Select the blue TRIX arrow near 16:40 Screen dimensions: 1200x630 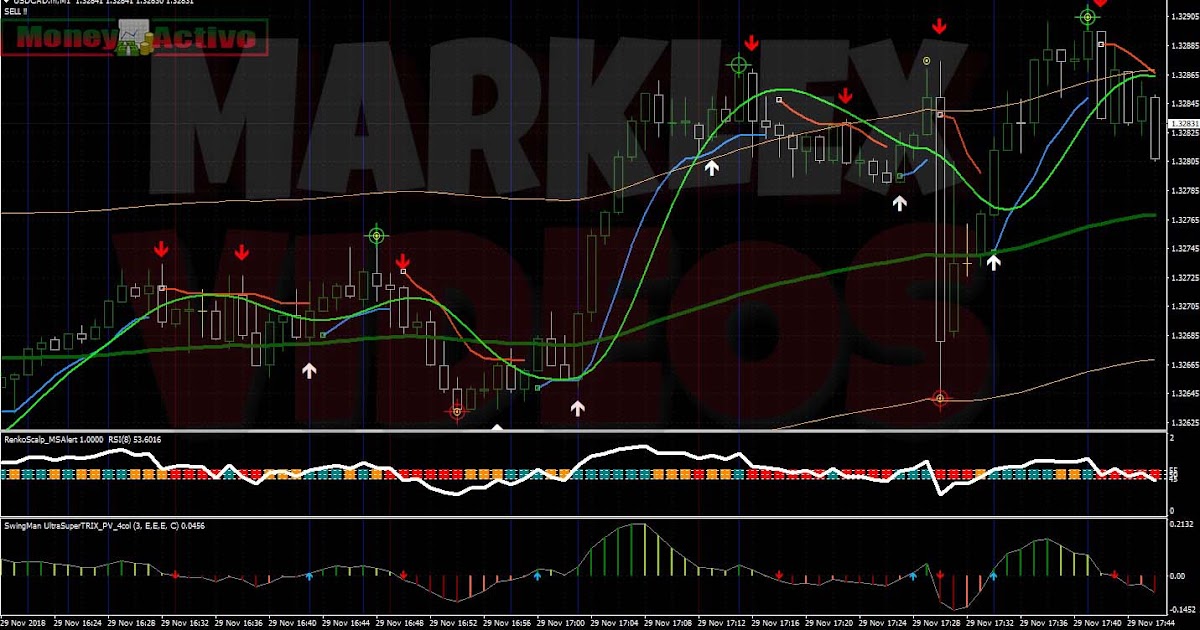point(309,576)
